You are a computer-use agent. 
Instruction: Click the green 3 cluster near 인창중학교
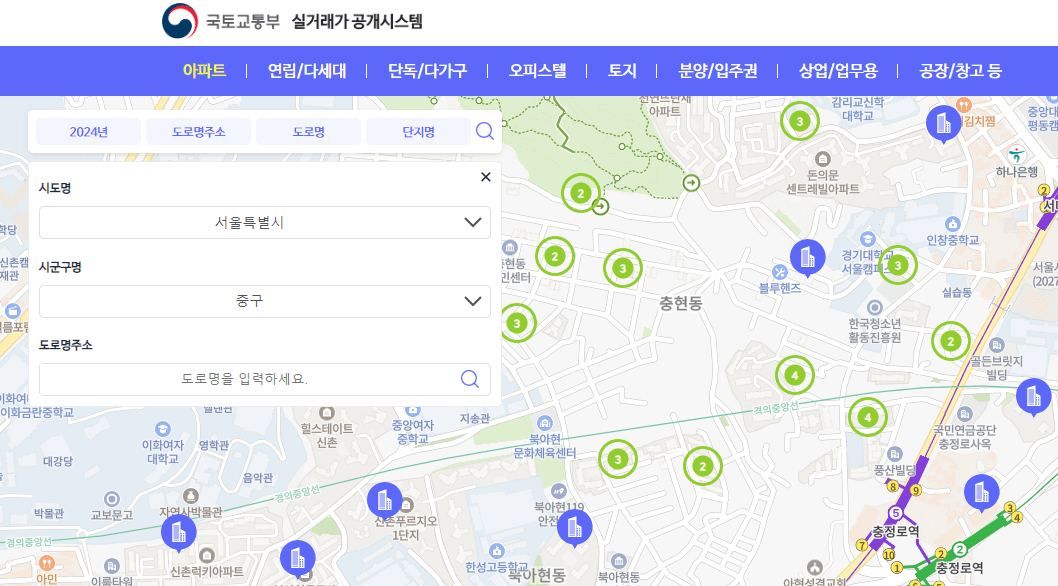pos(898,265)
